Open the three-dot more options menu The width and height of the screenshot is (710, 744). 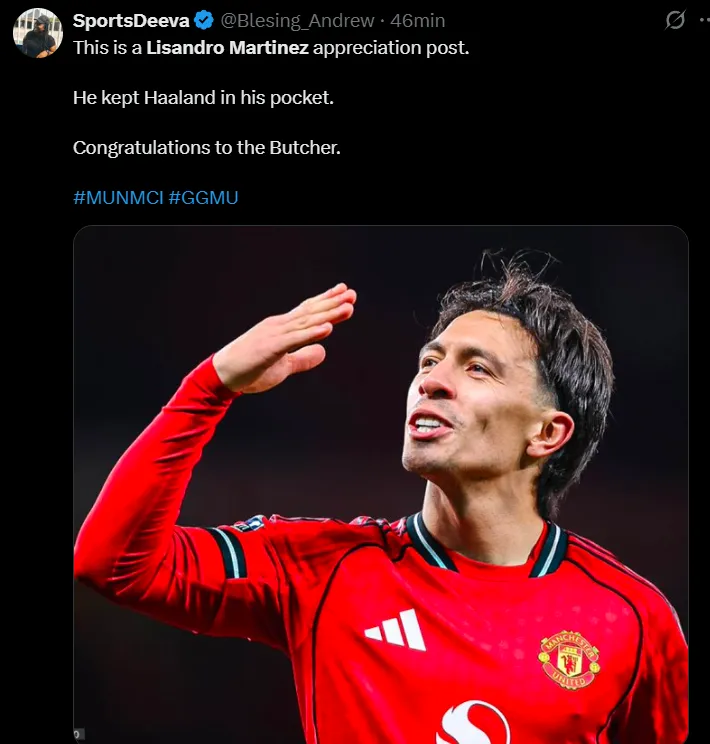click(x=703, y=20)
